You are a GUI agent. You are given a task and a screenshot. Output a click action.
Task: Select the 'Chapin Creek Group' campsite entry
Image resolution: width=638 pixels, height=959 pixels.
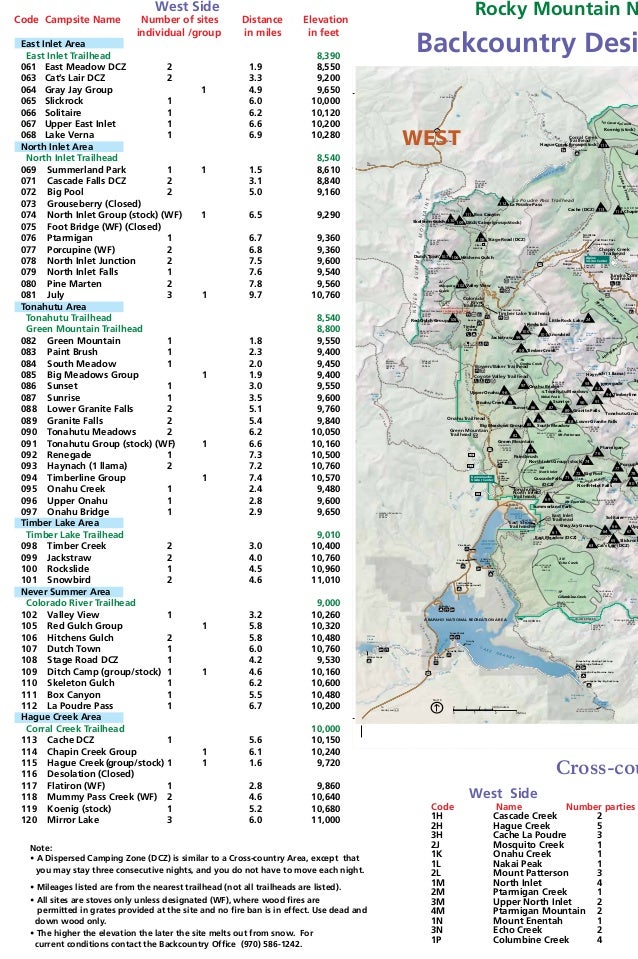(x=92, y=752)
